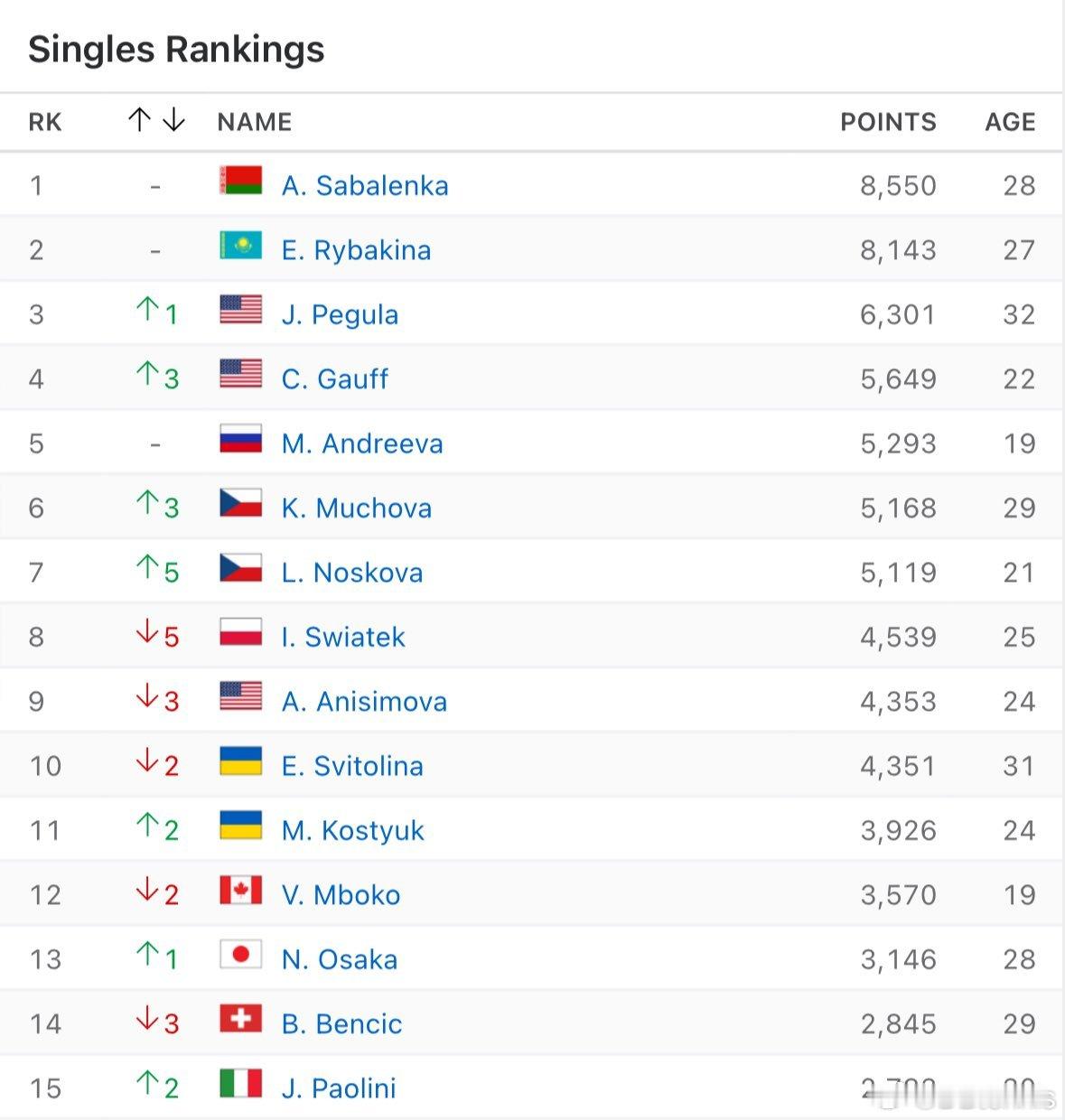Viewport: 1065px width, 1120px height.
Task: Click the Belarus flag beside A. Sabalenka
Action: [x=241, y=181]
